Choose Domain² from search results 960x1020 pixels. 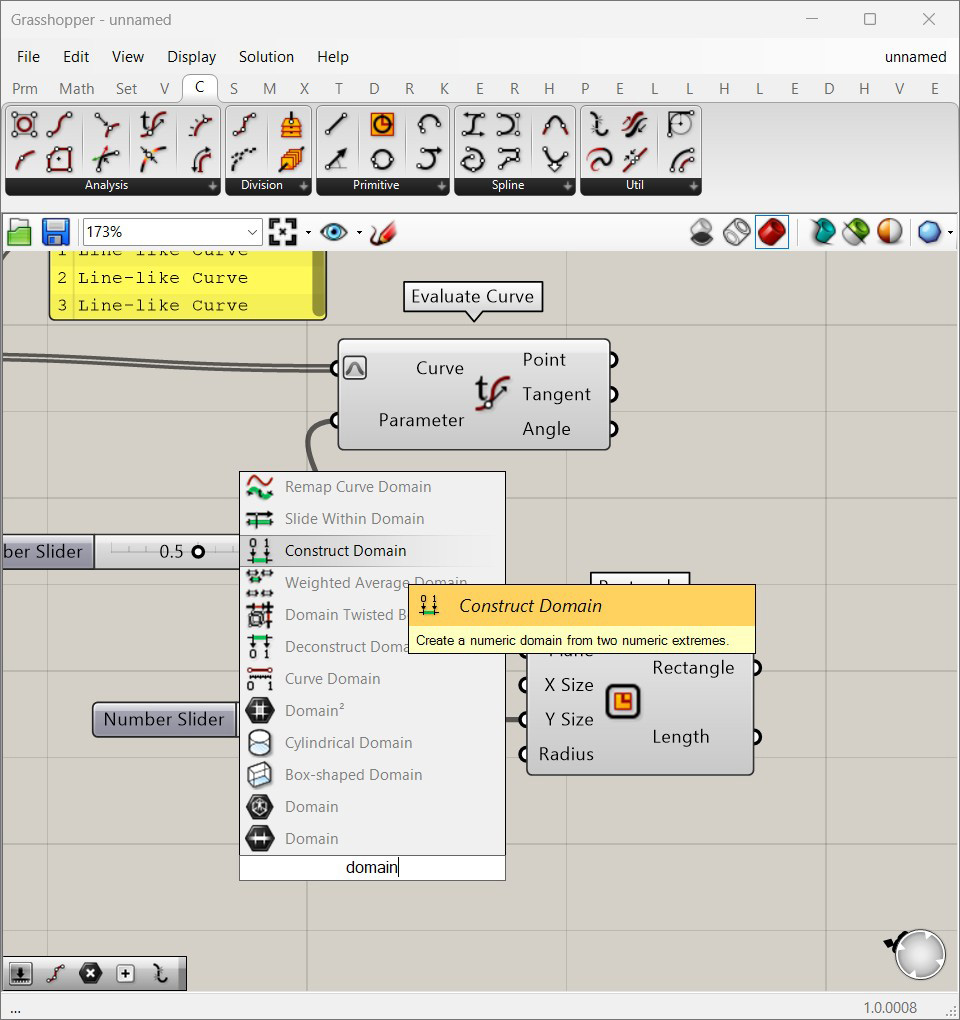point(372,711)
